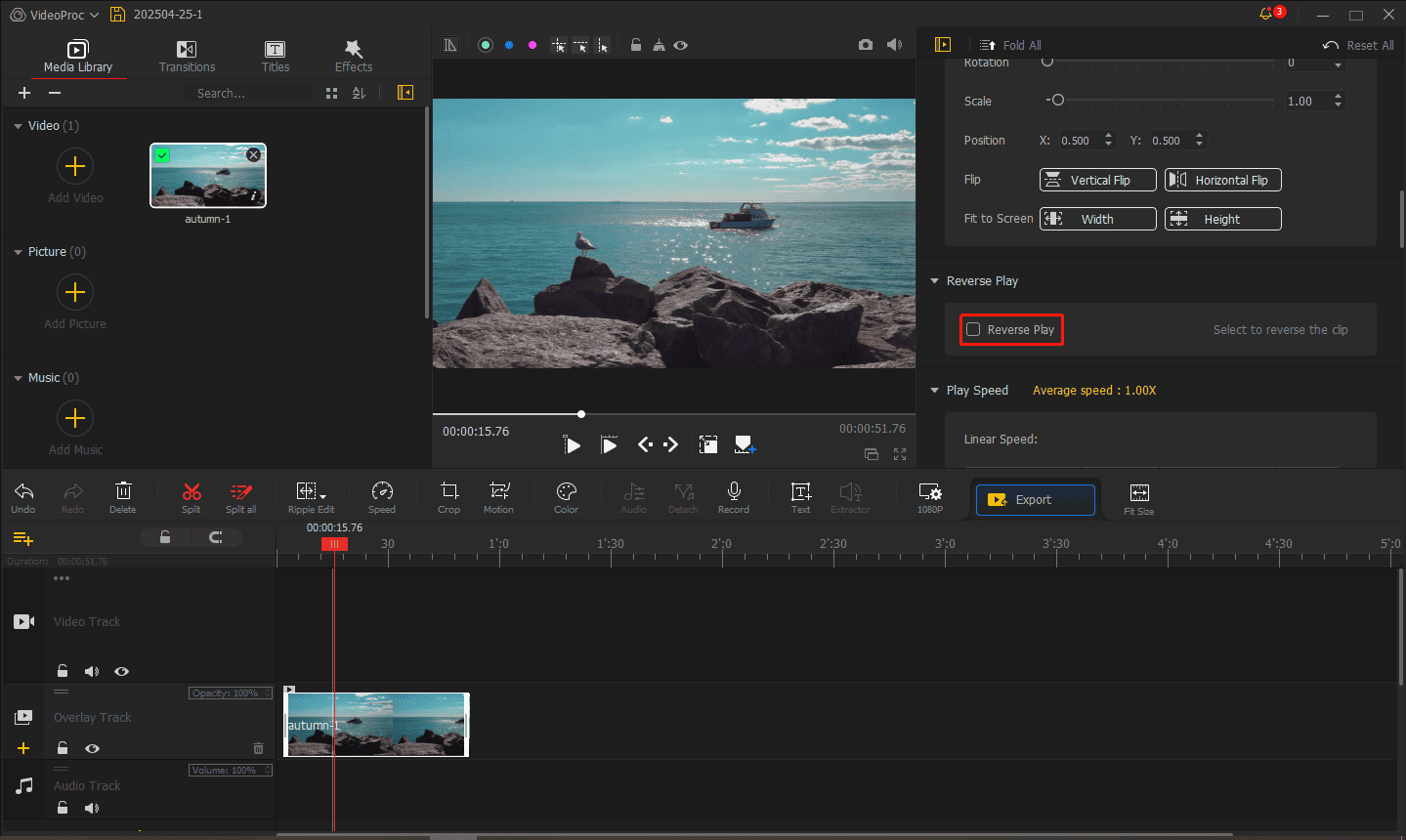The width and height of the screenshot is (1406, 840).
Task: Lock the Audio Track
Action: 63,808
